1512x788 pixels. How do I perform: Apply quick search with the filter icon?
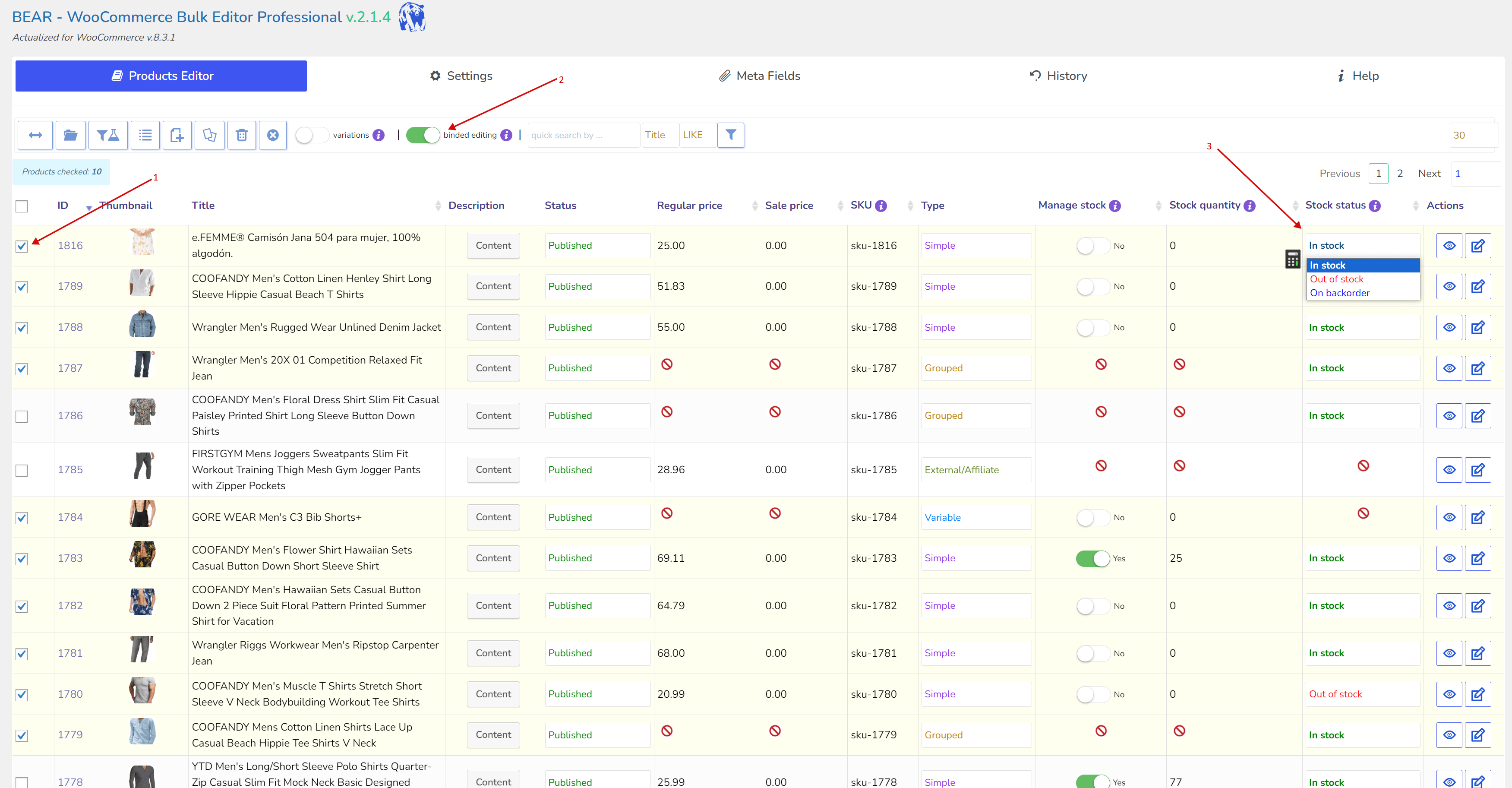coord(731,135)
